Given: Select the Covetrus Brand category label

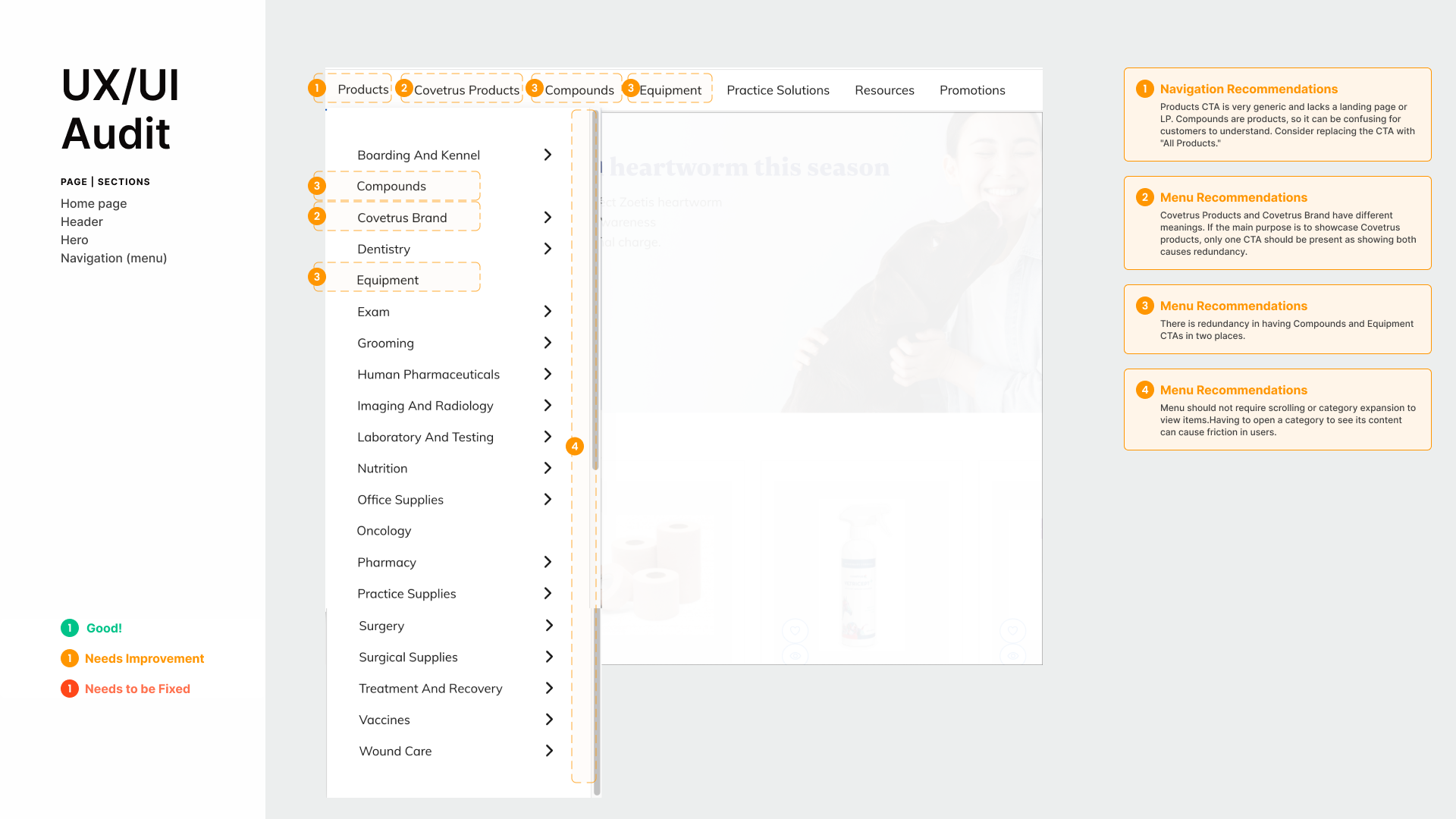Looking at the screenshot, I should (x=402, y=218).
